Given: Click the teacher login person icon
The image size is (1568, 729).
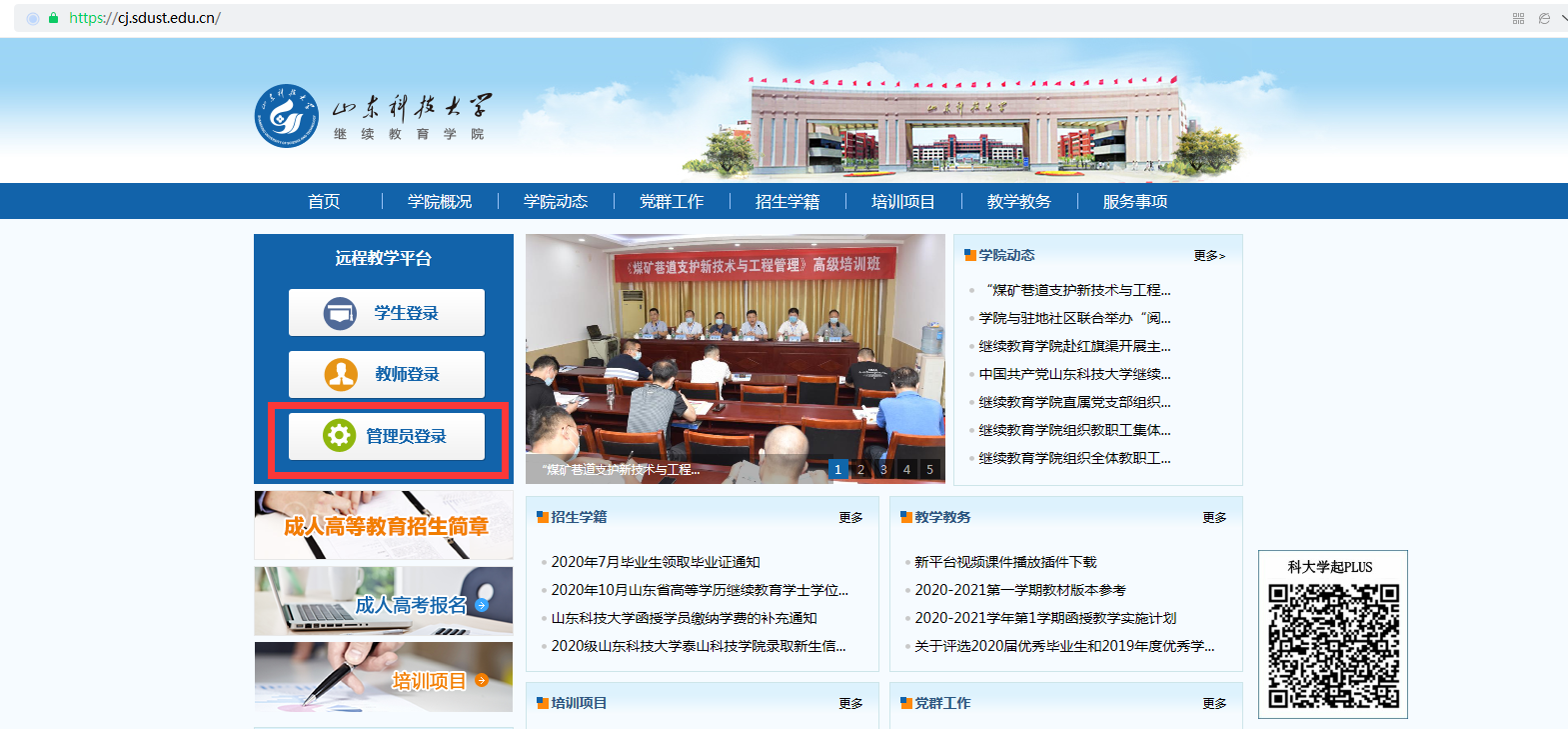Looking at the screenshot, I should click(x=341, y=375).
